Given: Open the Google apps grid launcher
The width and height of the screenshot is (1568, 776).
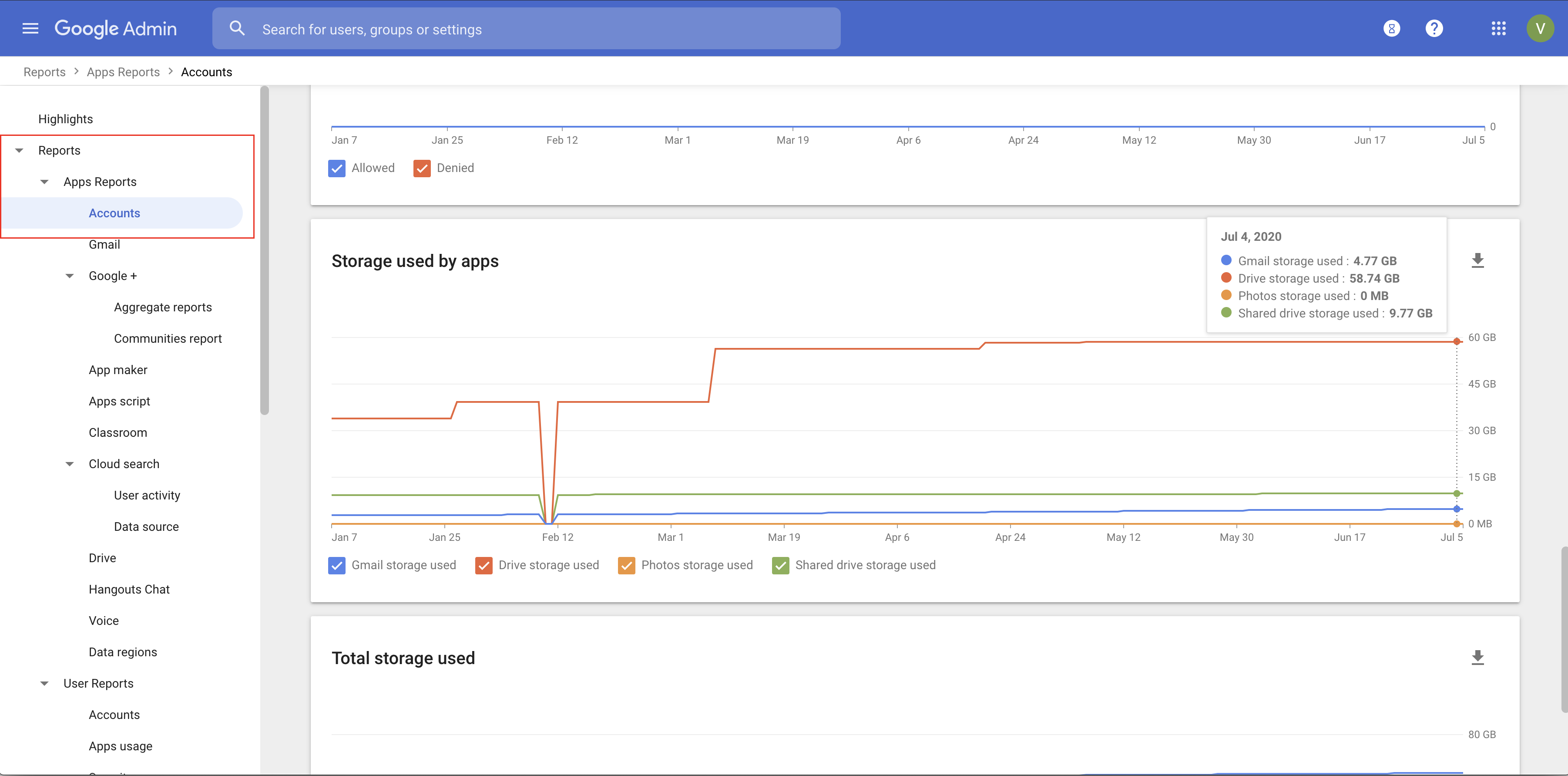Looking at the screenshot, I should click(1498, 29).
